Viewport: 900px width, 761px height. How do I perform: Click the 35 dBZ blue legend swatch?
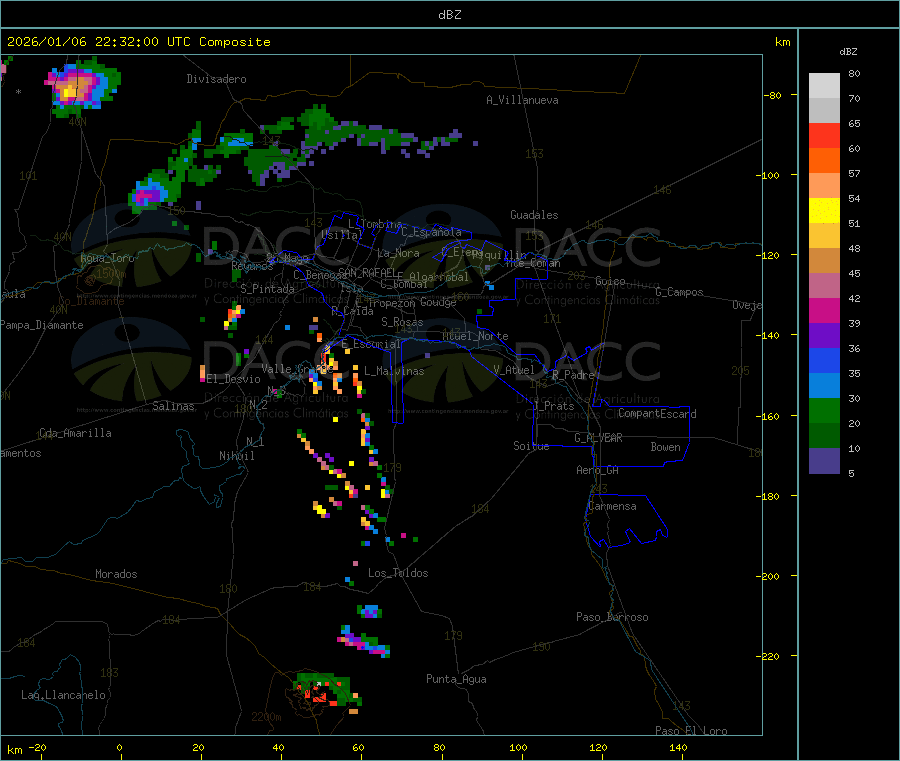[824, 360]
